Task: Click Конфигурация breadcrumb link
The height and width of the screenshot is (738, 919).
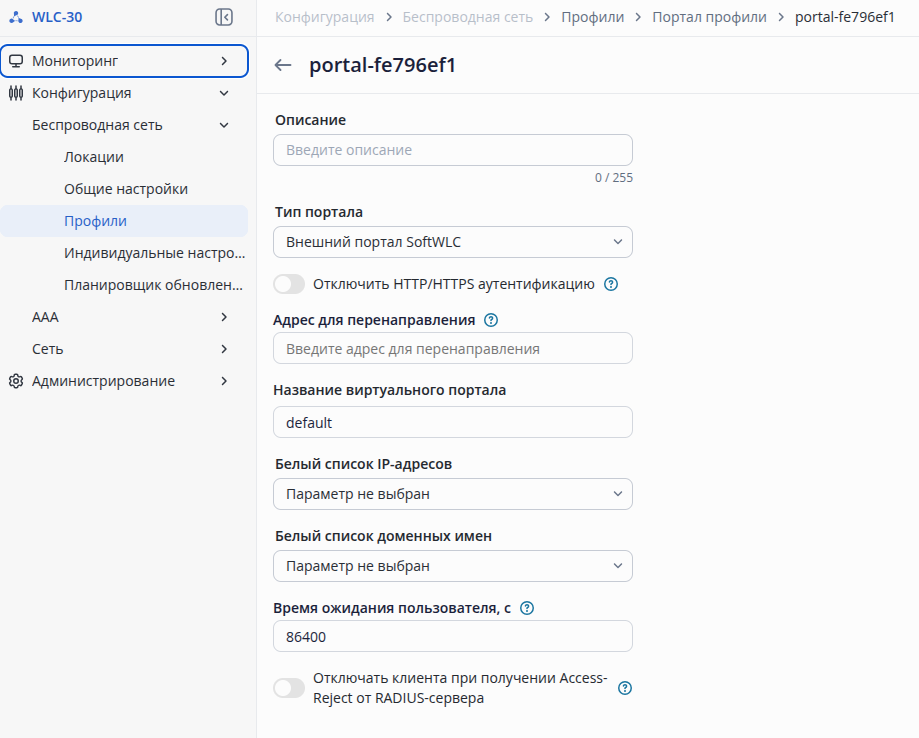Action: tap(325, 17)
